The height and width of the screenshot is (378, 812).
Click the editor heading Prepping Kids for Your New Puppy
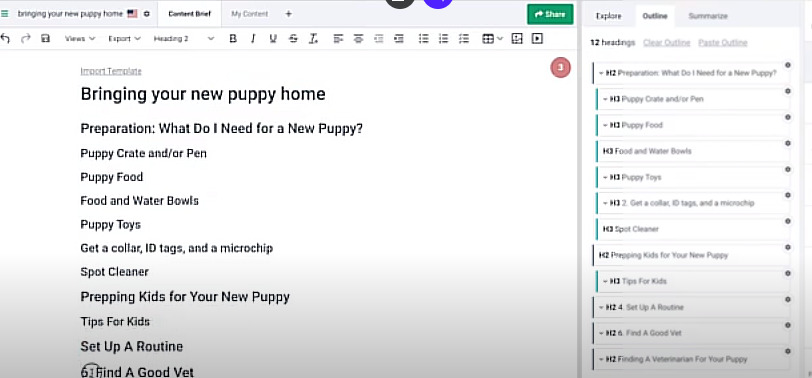(x=185, y=297)
